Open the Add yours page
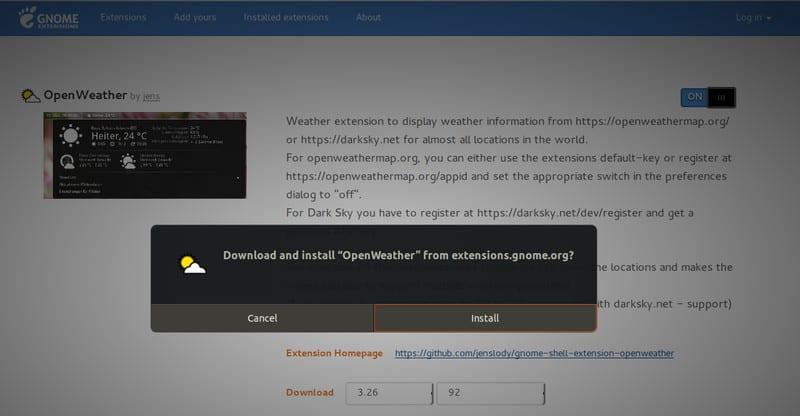800x416 pixels. pos(194,17)
